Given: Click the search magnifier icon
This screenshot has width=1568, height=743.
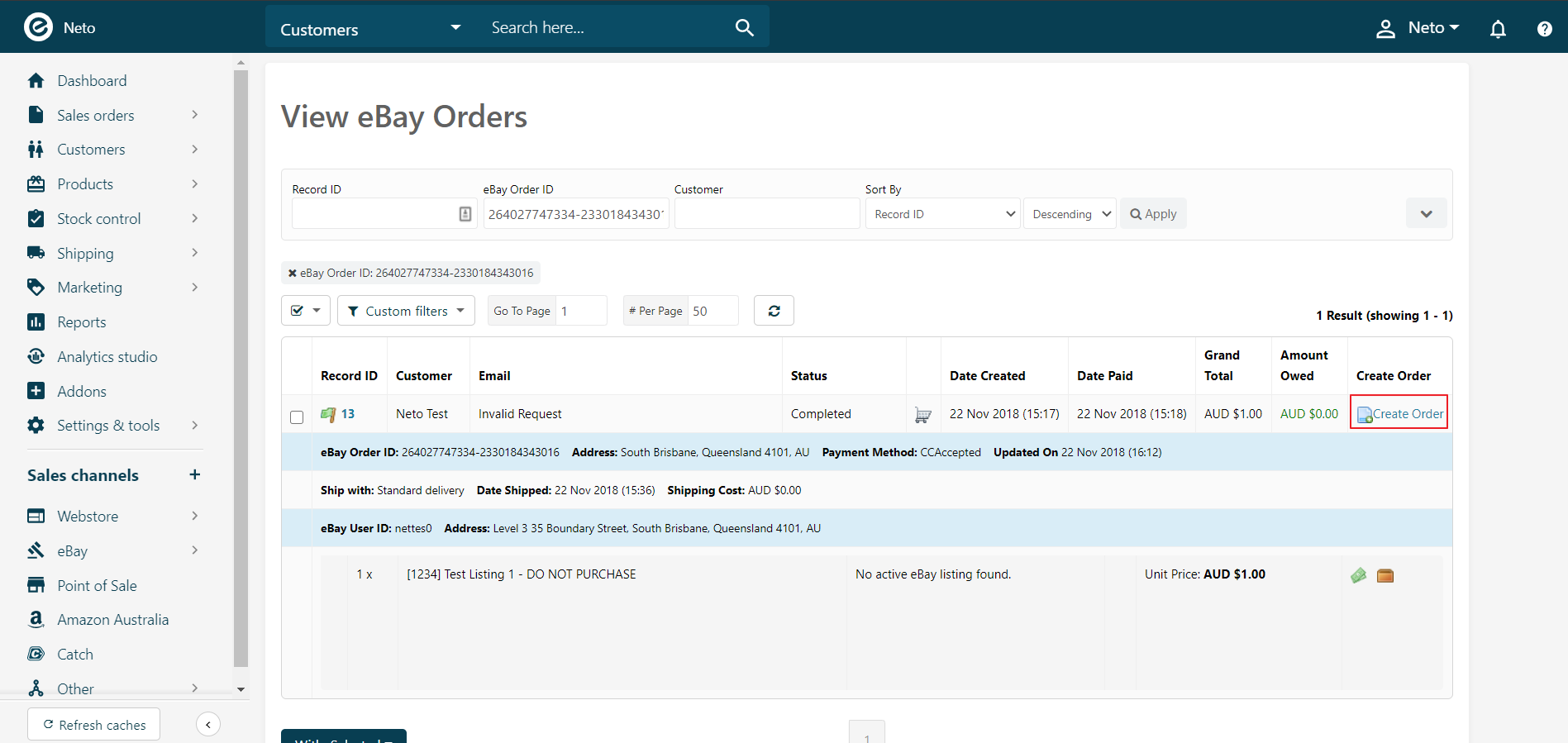Looking at the screenshot, I should (744, 27).
